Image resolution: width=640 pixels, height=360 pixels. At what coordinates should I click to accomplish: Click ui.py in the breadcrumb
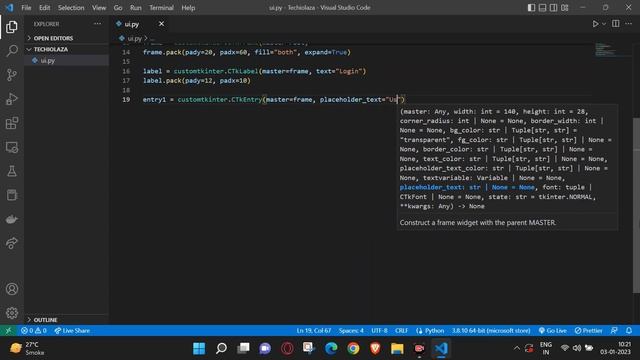point(134,38)
